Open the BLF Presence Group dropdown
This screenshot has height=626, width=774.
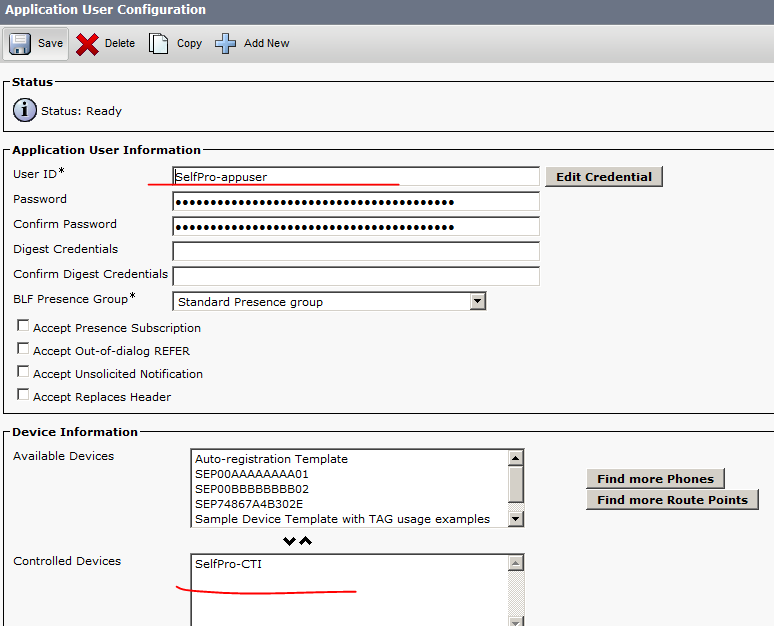pos(329,301)
